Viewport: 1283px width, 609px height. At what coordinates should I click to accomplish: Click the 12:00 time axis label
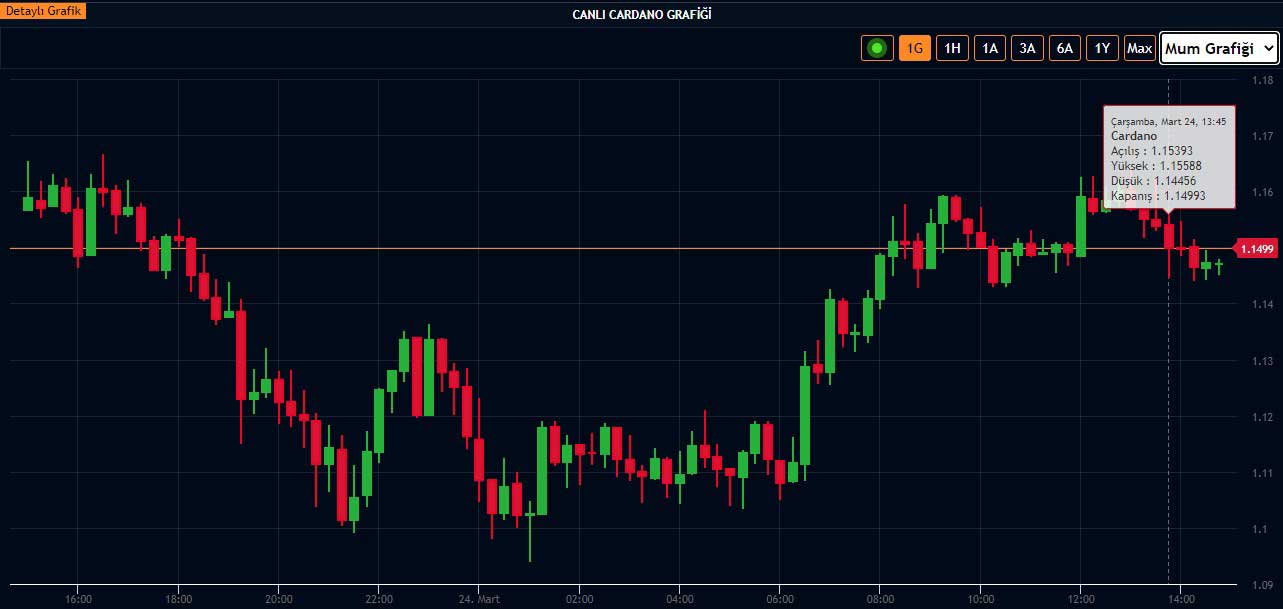pos(1080,600)
